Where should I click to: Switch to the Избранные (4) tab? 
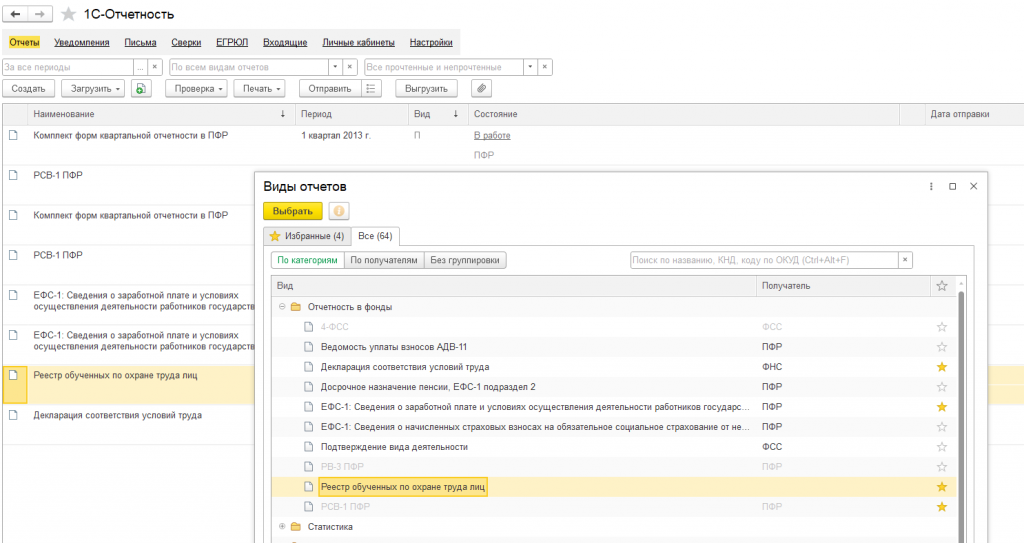click(307, 236)
